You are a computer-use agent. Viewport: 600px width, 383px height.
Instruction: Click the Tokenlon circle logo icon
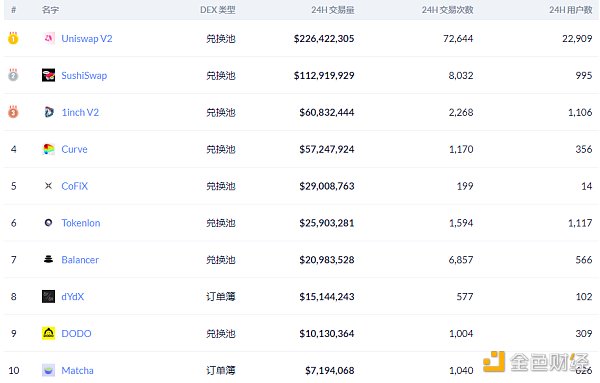[x=49, y=223]
